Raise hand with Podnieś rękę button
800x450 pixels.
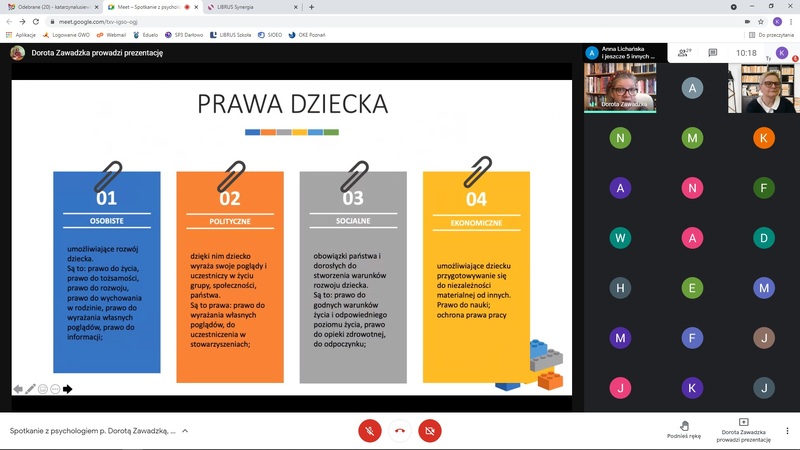click(x=684, y=430)
